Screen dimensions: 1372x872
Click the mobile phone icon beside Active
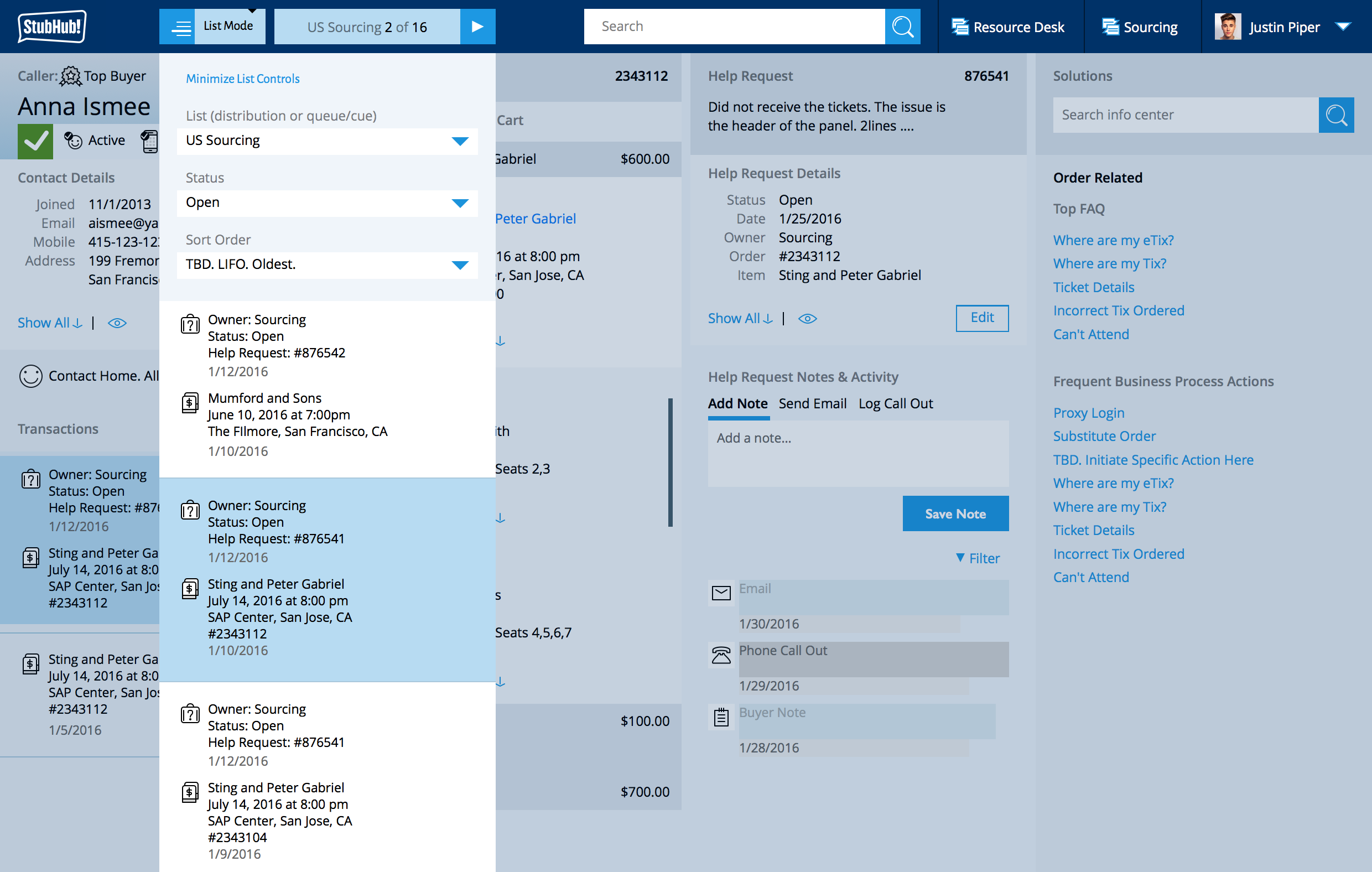(149, 141)
